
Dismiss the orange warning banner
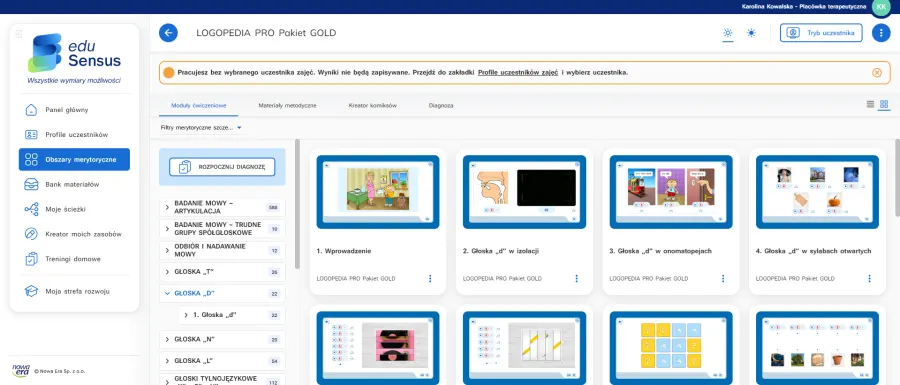pos(876,73)
